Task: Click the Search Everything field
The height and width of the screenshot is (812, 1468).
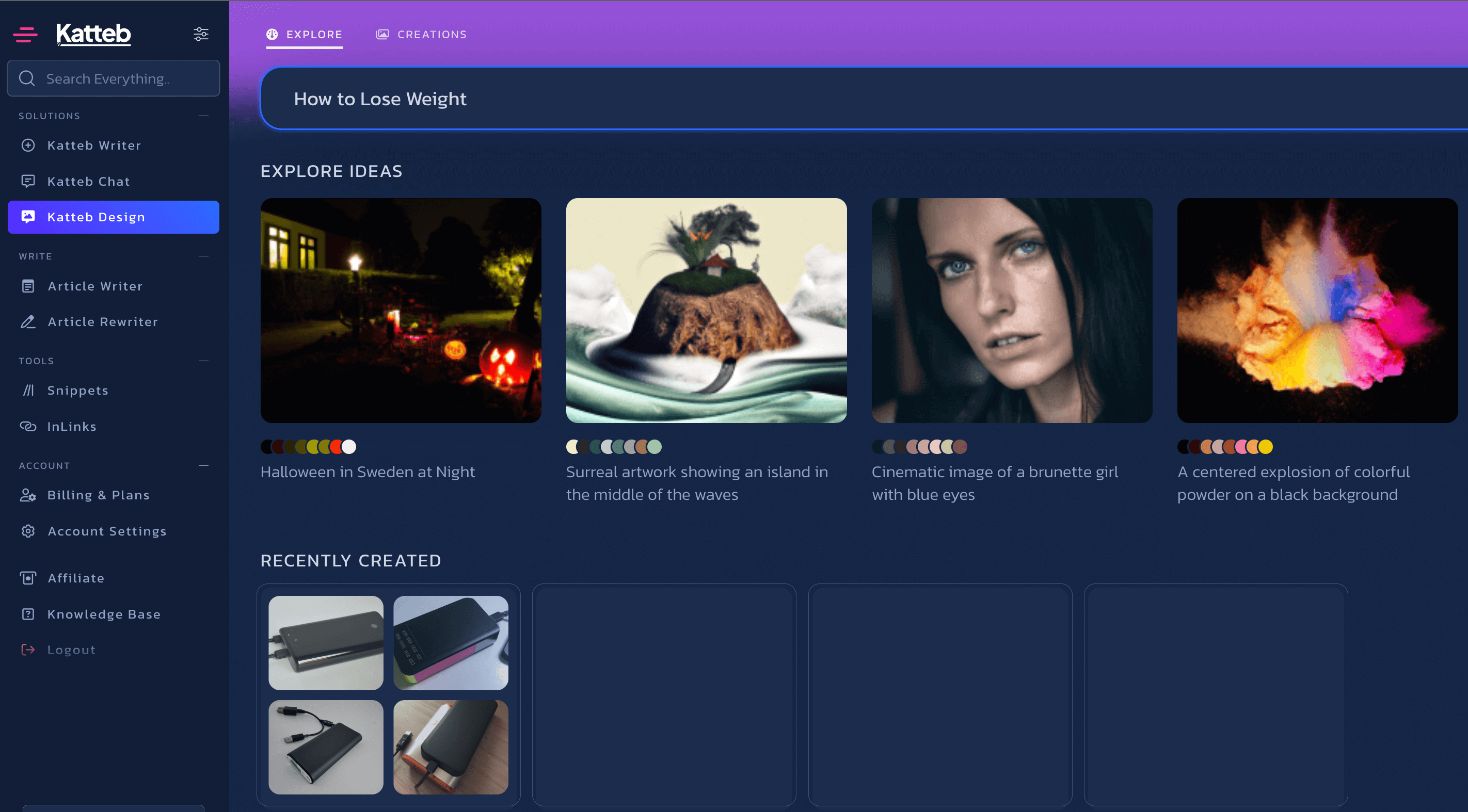Action: tap(114, 78)
